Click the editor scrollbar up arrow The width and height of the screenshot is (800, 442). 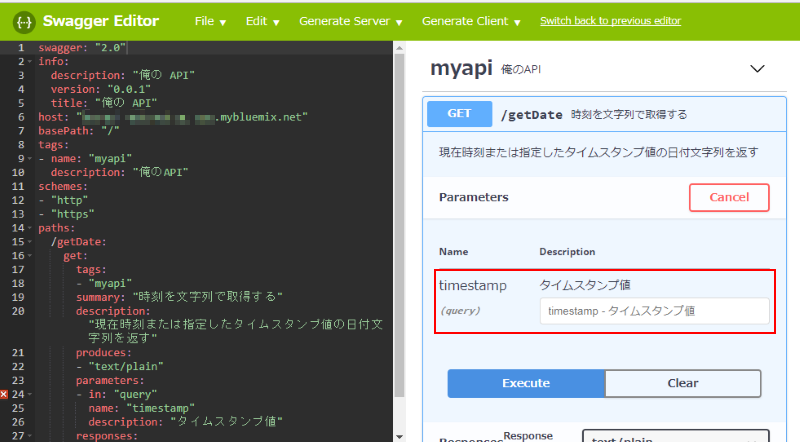(399, 48)
